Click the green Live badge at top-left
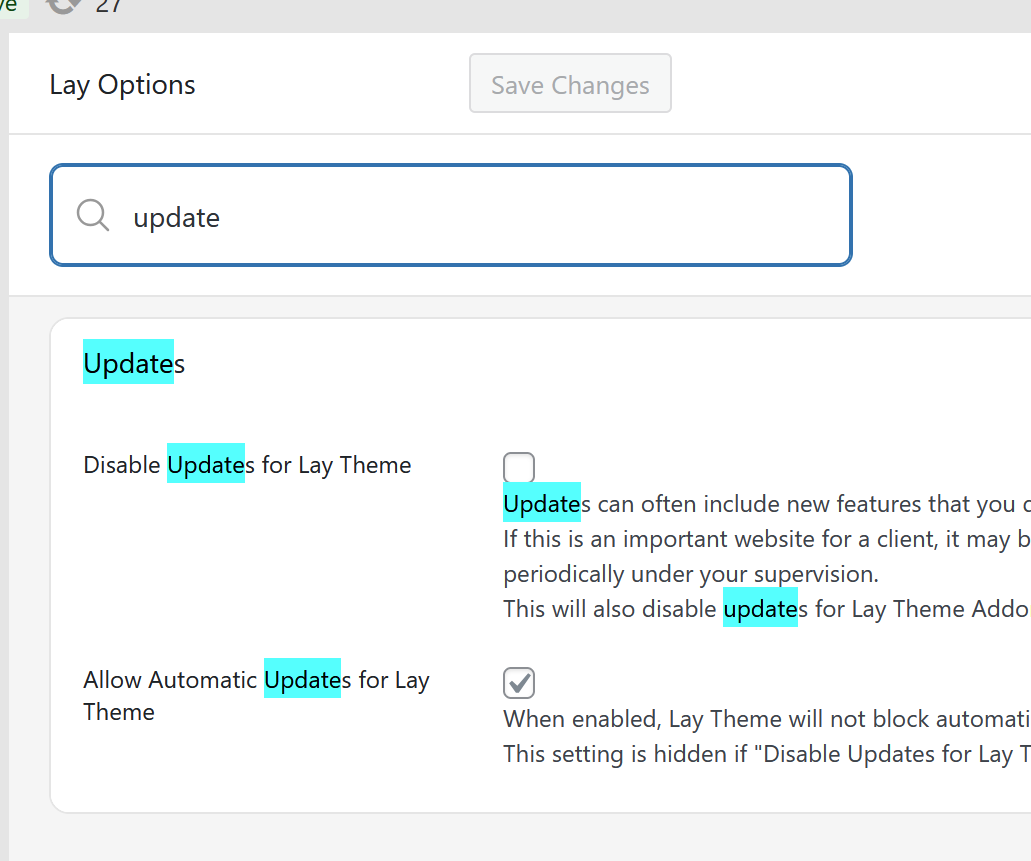Viewport: 1031px width, 861px height. pyautogui.click(x=12, y=5)
